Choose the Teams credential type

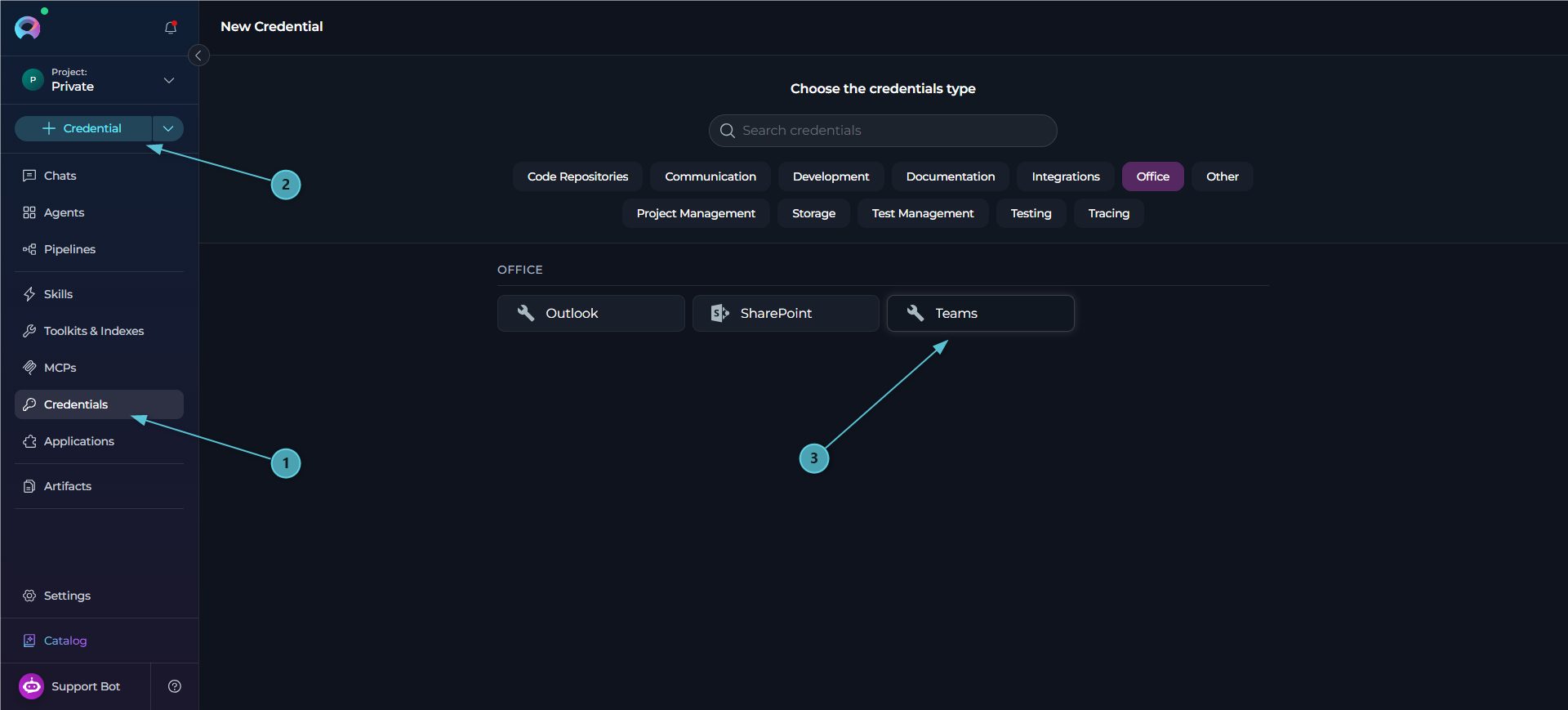pos(980,313)
